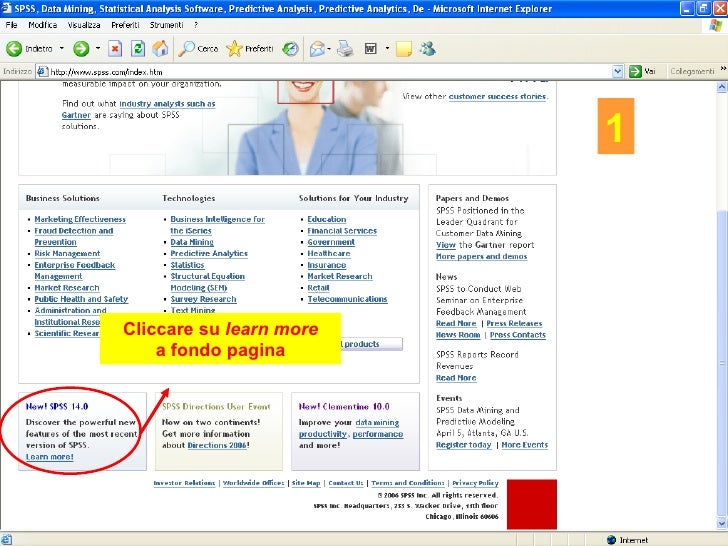Screen dimensions: 728x546
Task: Open the Directions 2006 link
Action: click(216, 445)
